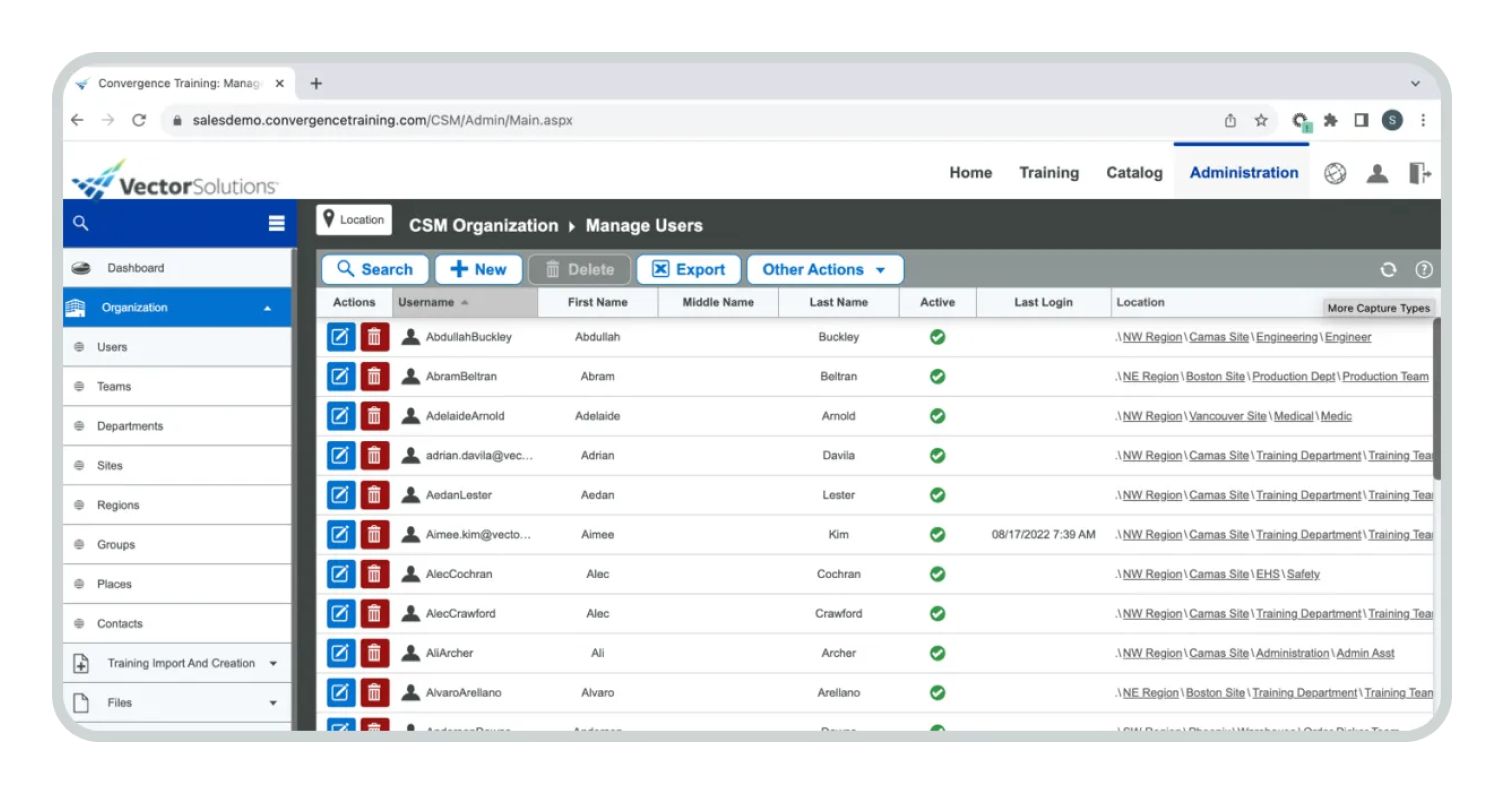Open a new browser tab with plus button

tap(316, 84)
